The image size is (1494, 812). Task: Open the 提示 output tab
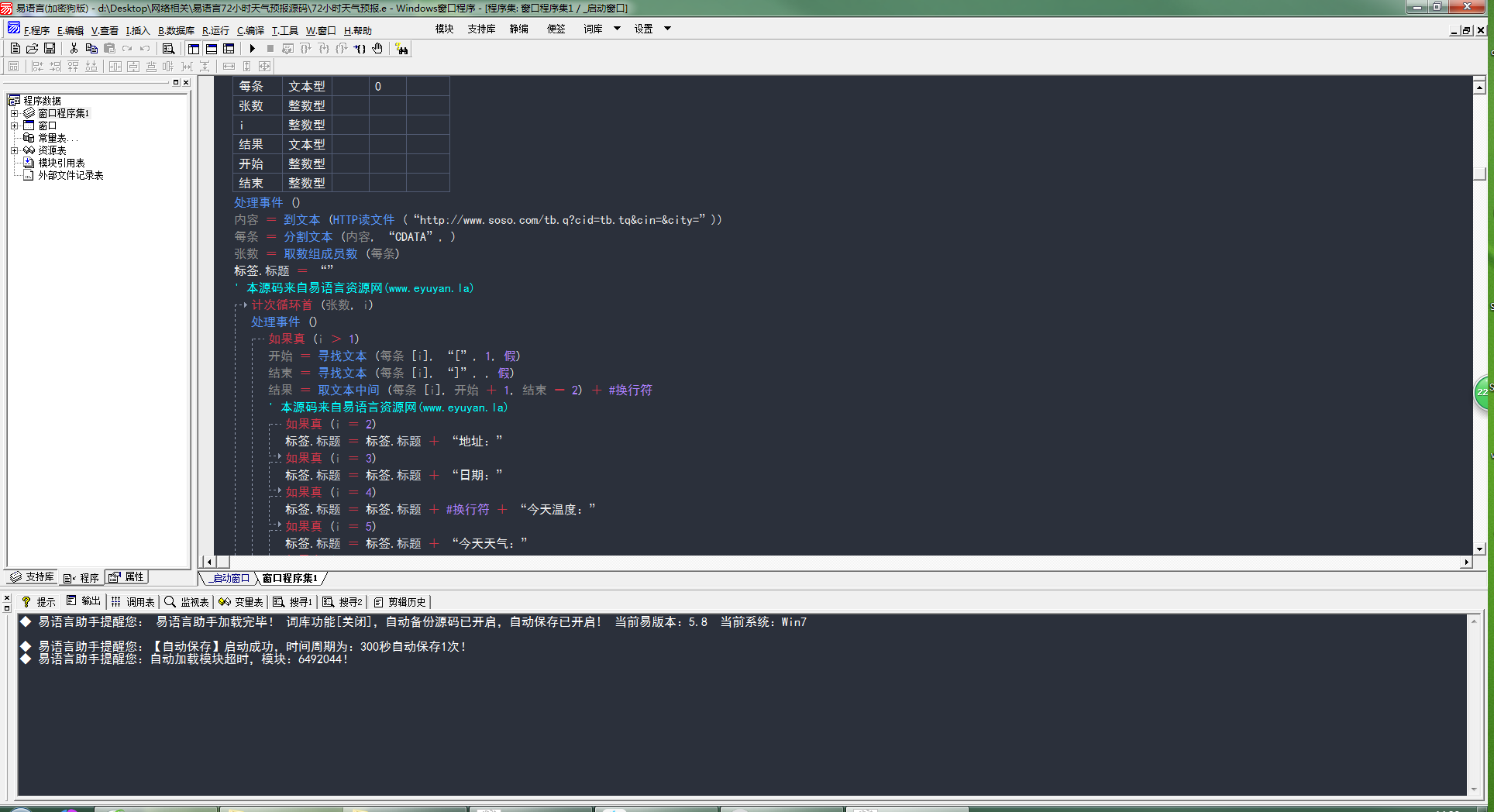(x=39, y=602)
